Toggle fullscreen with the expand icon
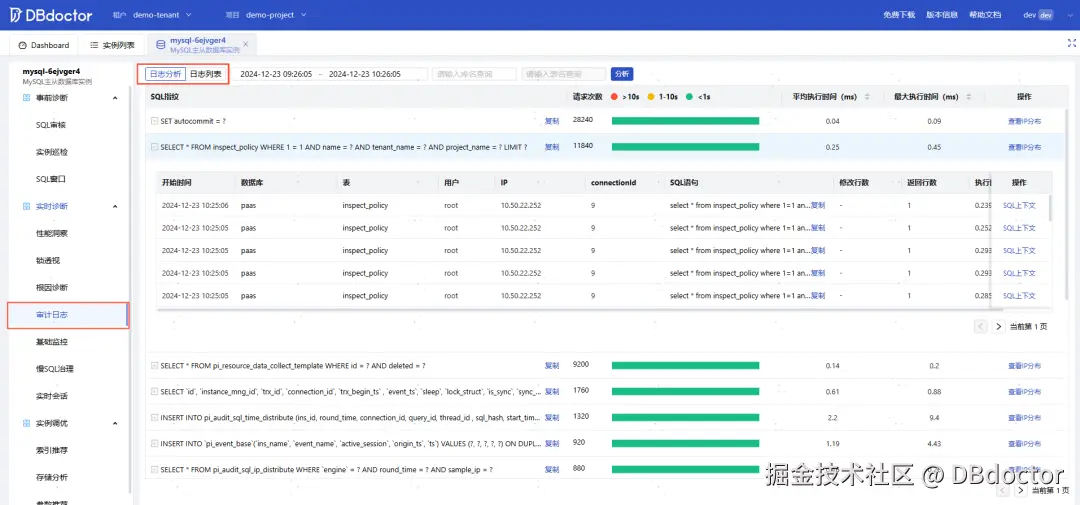The width and height of the screenshot is (1080, 505). [x=1071, y=43]
